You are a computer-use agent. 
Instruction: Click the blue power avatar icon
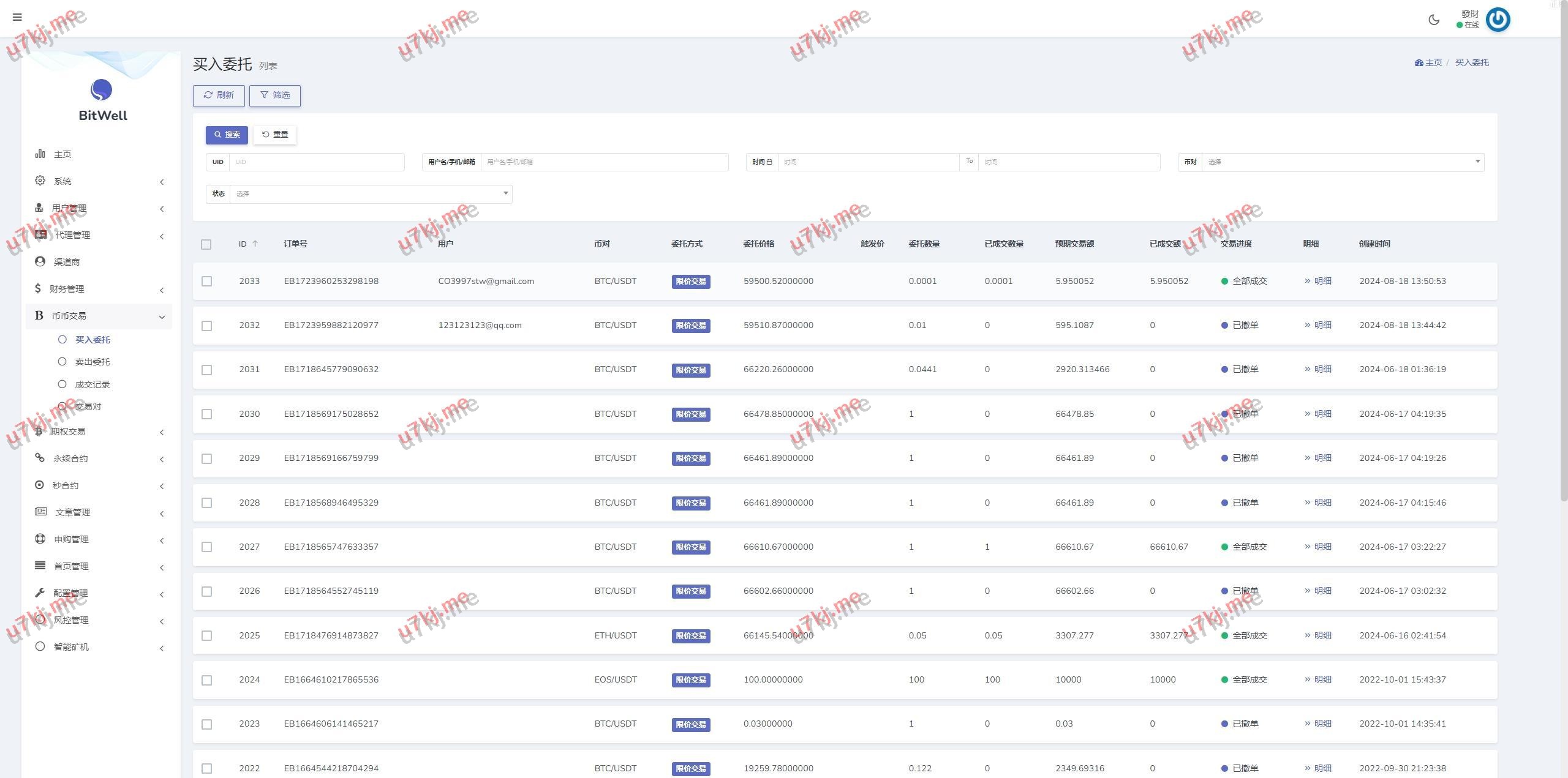coord(1498,20)
